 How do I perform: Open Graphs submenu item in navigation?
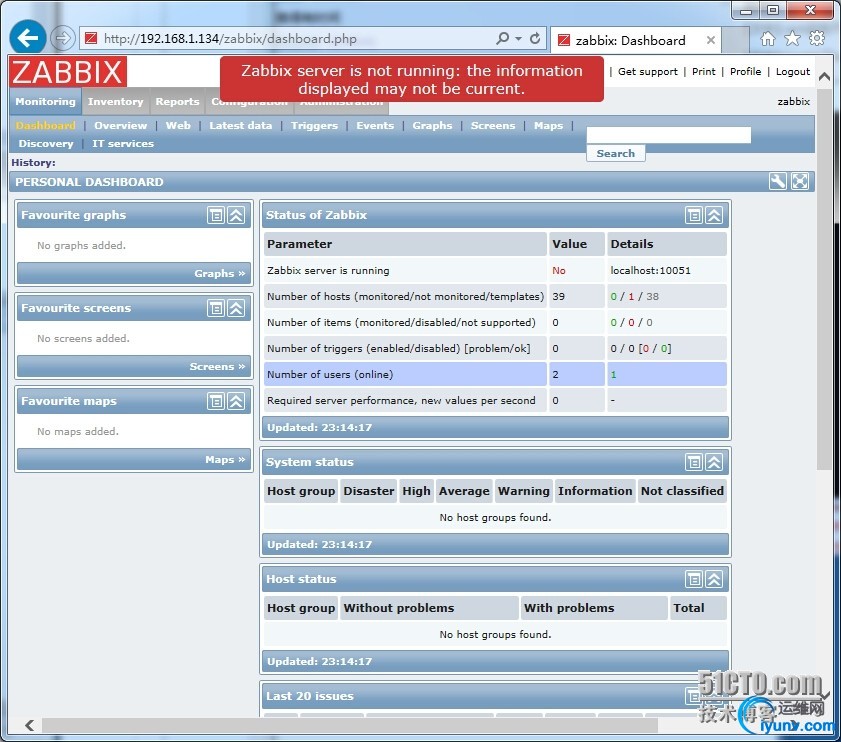click(x=432, y=126)
